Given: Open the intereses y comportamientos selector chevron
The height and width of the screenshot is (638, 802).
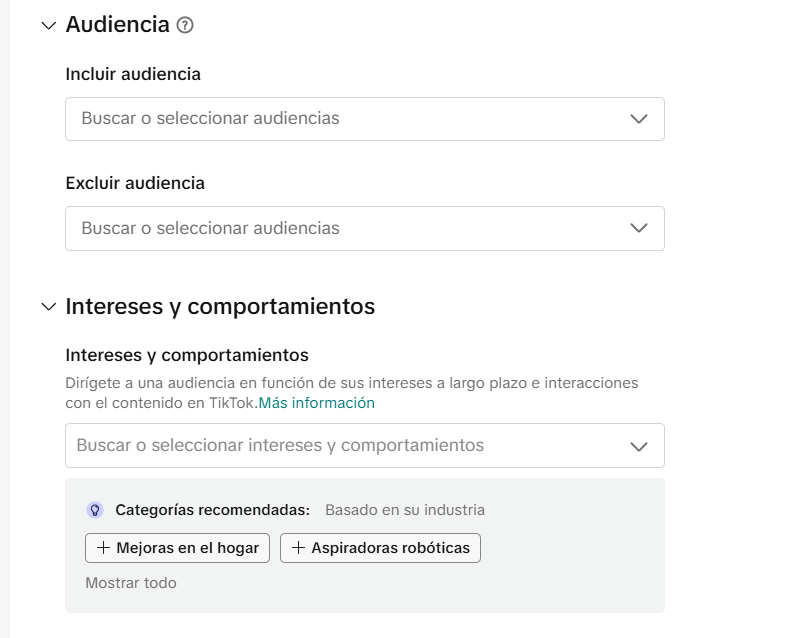Looking at the screenshot, I should tap(640, 445).
